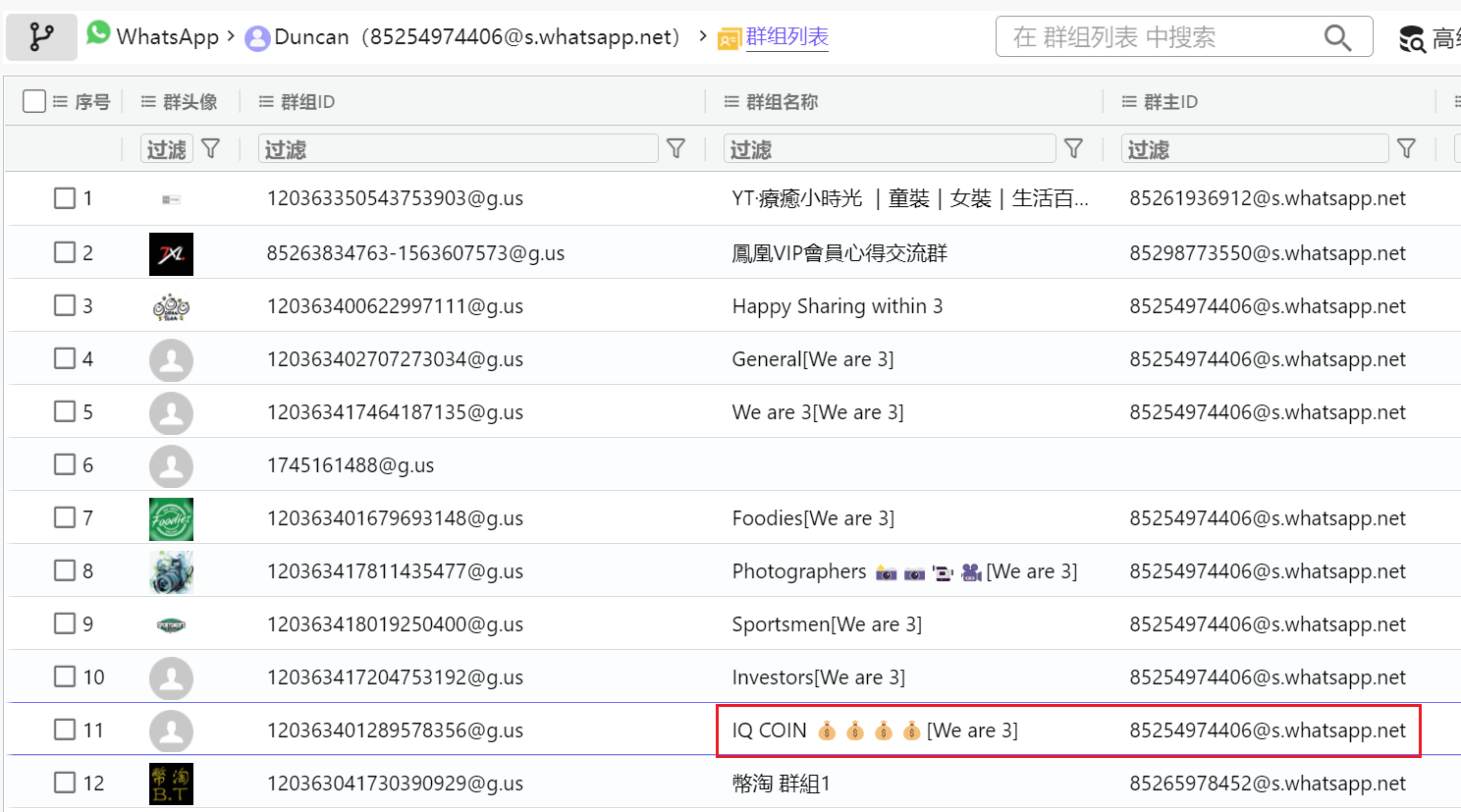1461x812 pixels.
Task: Click the funnel icon for group name filter
Action: pyautogui.click(x=1073, y=148)
